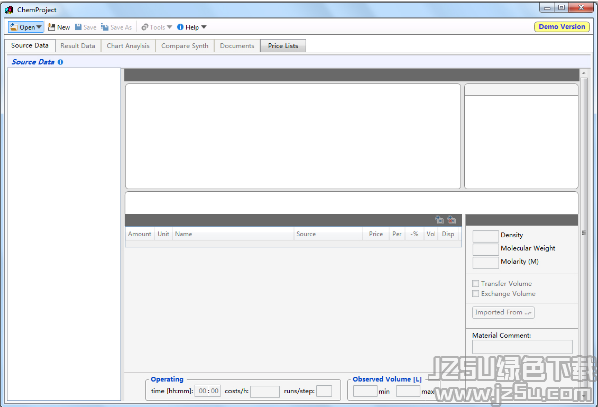Screen dimensions: 598x407
Task: Click the Source Data info icon
Action: point(60,62)
